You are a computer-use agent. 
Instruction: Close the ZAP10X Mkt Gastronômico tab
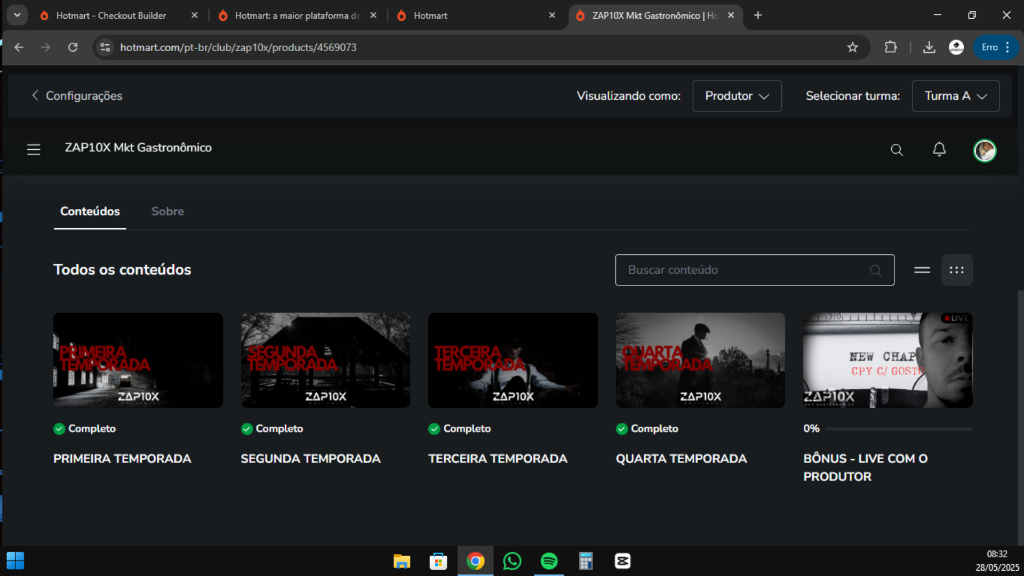(731, 15)
